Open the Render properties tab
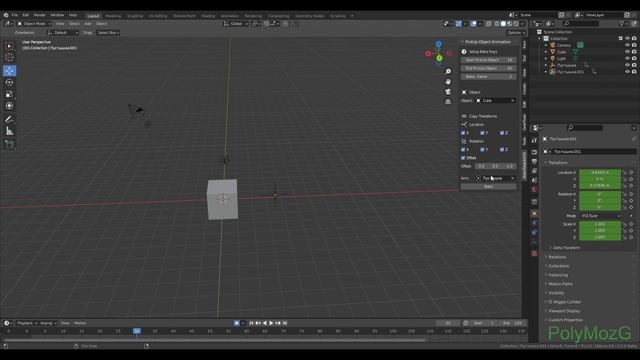The image size is (640, 360). (534, 152)
